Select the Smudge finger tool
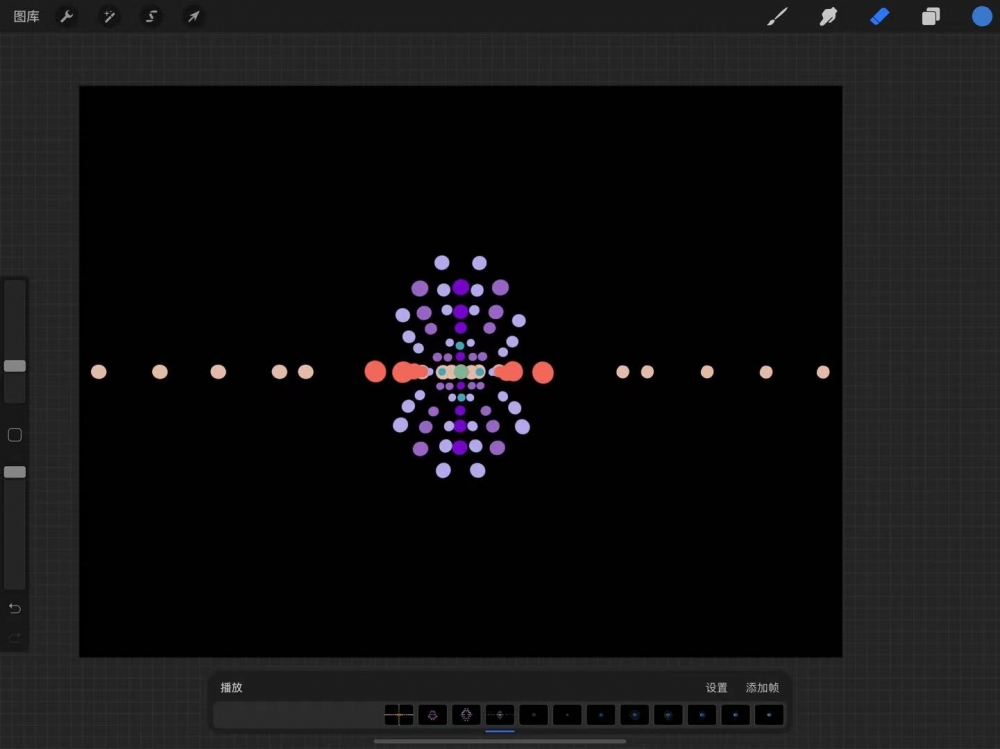 (828, 17)
